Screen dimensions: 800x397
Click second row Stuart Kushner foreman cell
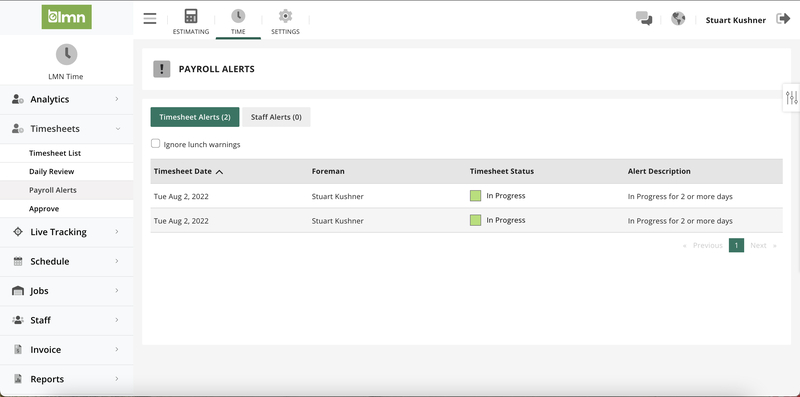(x=338, y=221)
